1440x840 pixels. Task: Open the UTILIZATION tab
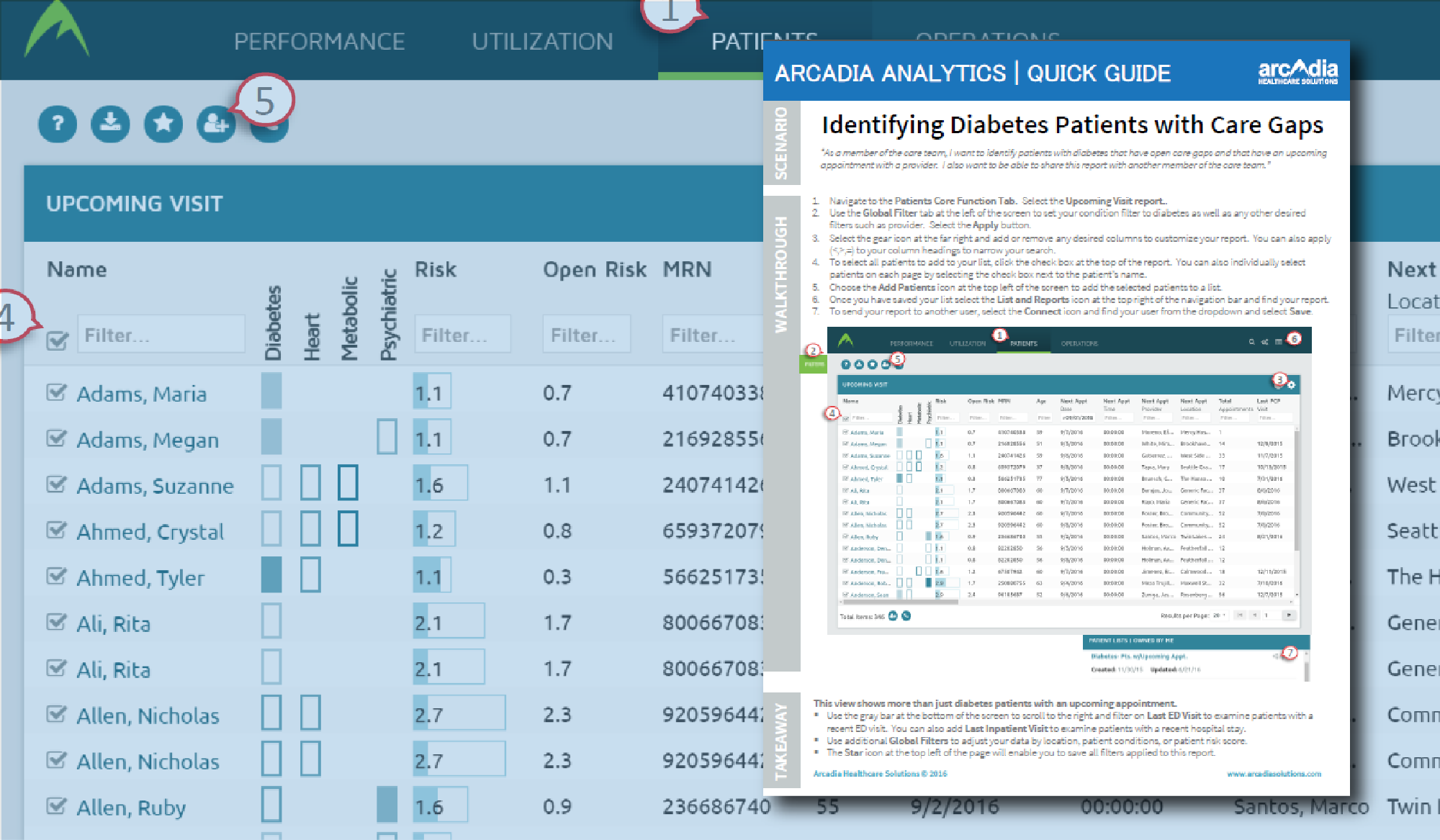[x=542, y=41]
